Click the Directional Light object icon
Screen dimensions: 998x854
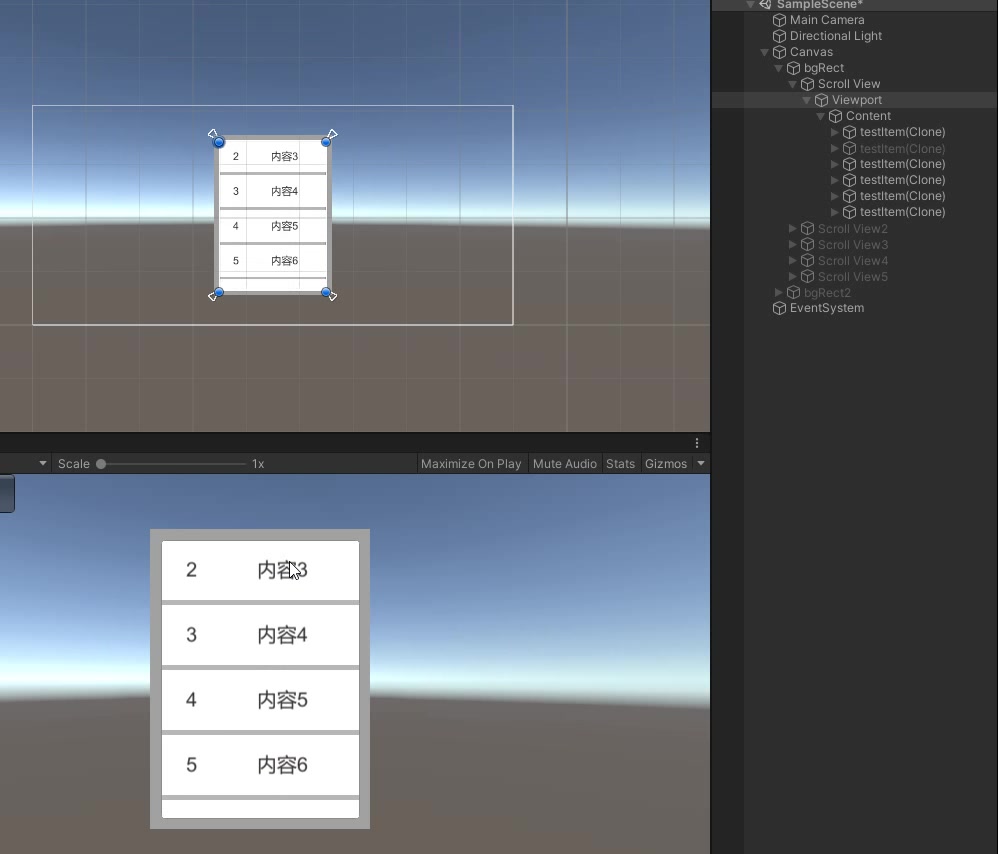click(779, 36)
